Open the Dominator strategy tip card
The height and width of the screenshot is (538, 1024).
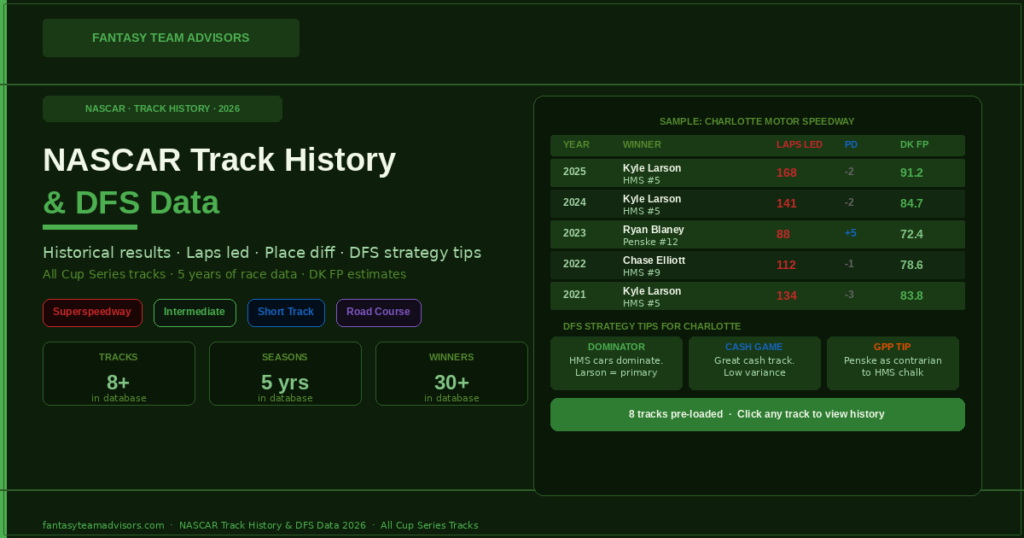point(616,364)
